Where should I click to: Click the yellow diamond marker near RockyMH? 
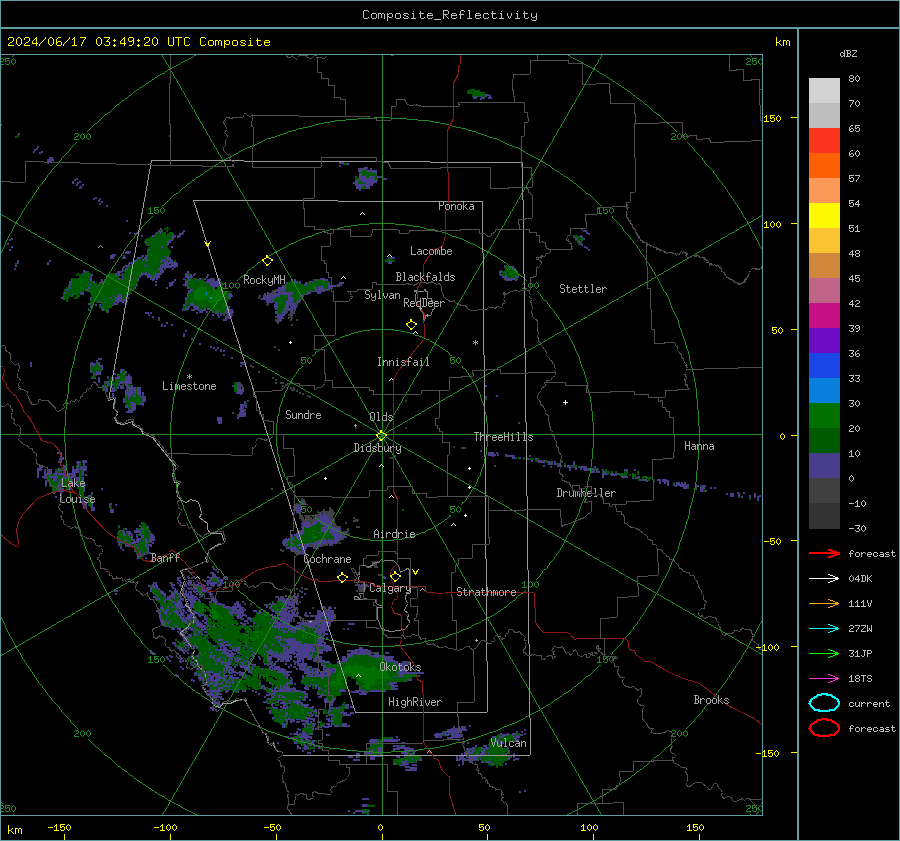pyautogui.click(x=267, y=261)
